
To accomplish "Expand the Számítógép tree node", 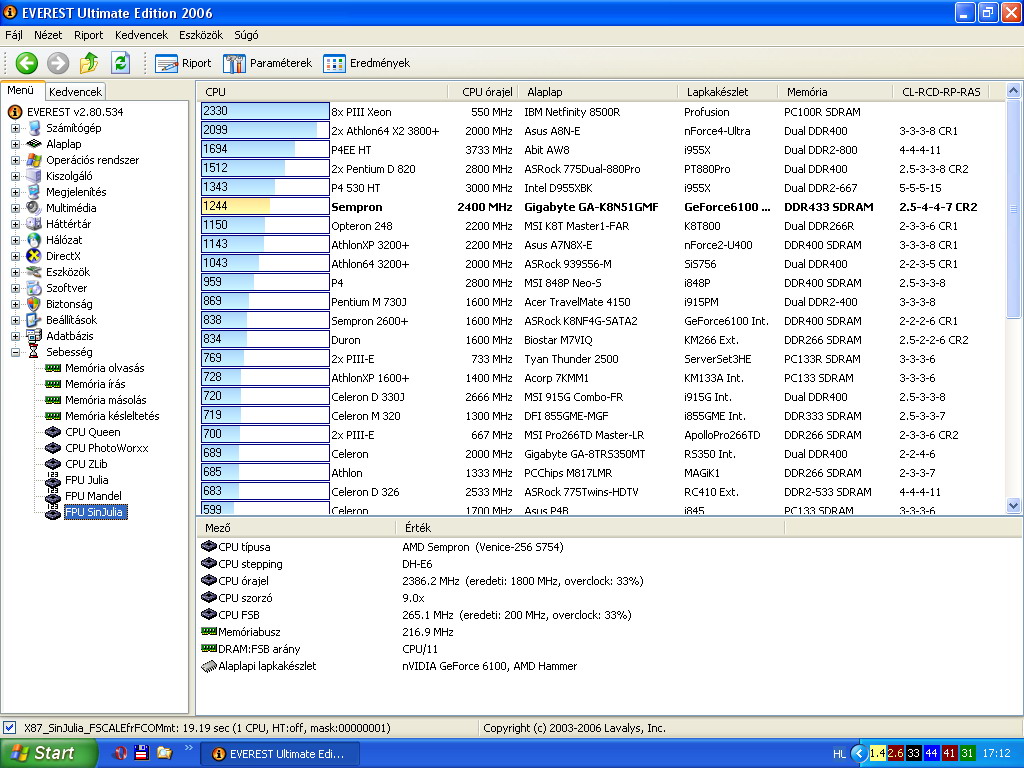I will (x=15, y=128).
